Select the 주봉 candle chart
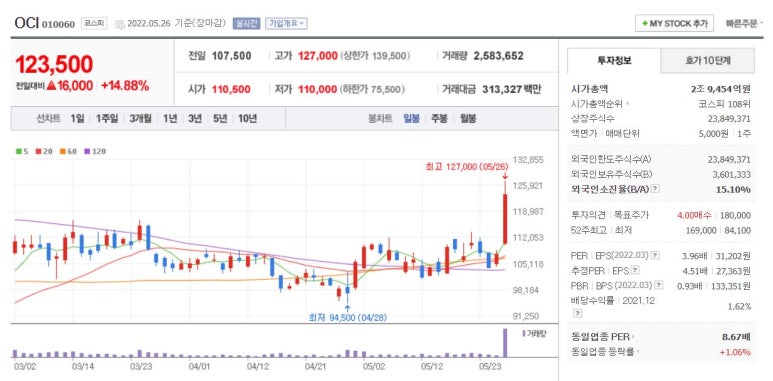Image resolution: width=773 pixels, height=381 pixels. tap(439, 118)
